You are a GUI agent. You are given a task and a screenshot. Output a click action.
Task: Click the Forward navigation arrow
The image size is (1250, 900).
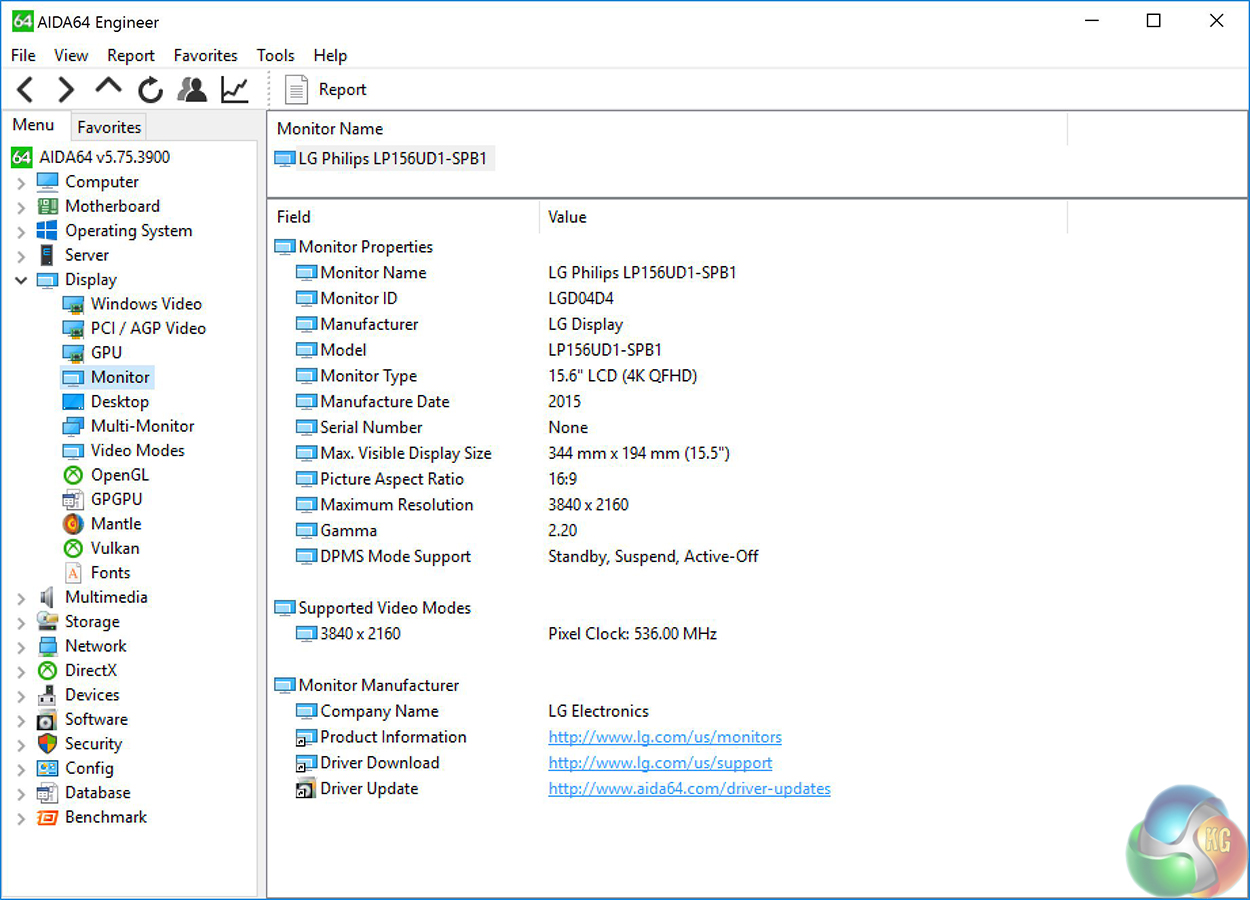tap(66, 90)
